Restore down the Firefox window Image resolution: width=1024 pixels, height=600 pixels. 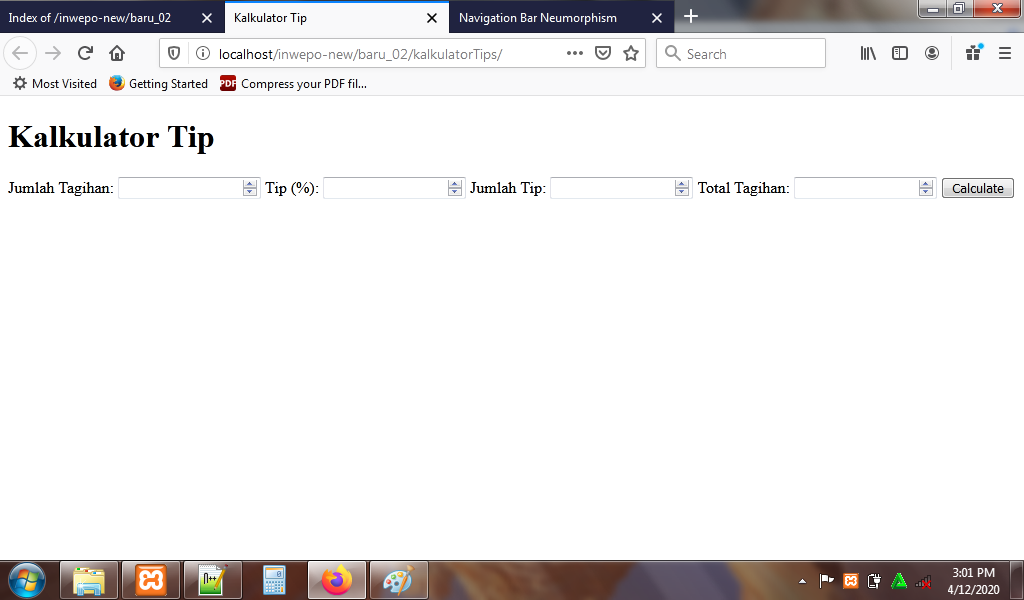point(959,9)
